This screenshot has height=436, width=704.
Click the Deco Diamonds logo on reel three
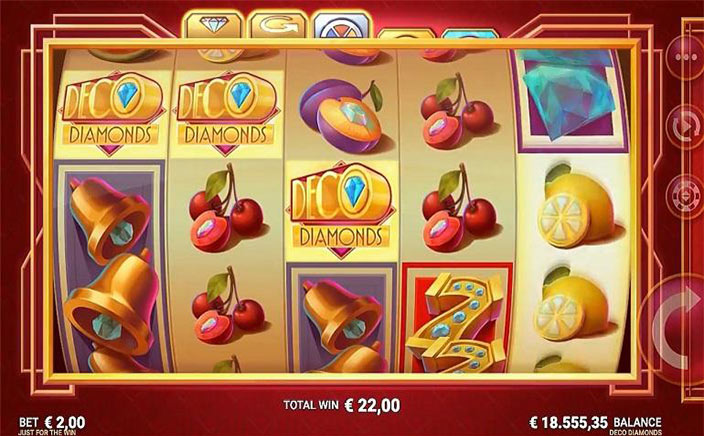click(342, 211)
